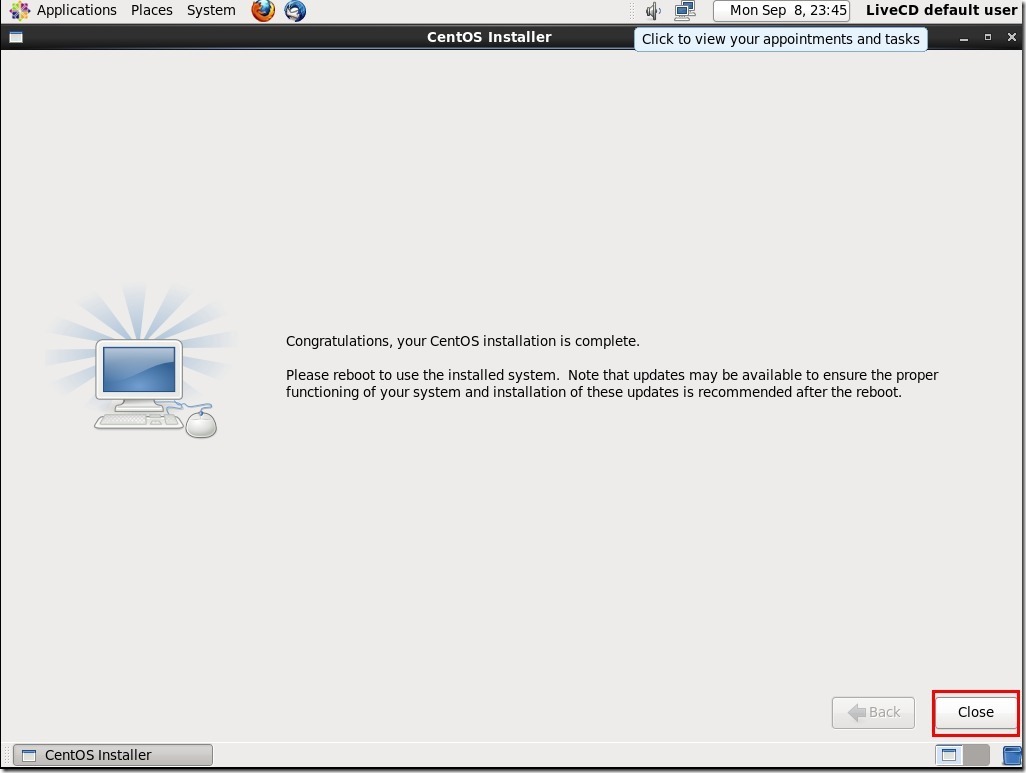The image size is (1026, 773).
Task: Click the 'Please reboot to use the installed system' text
Action: point(422,375)
